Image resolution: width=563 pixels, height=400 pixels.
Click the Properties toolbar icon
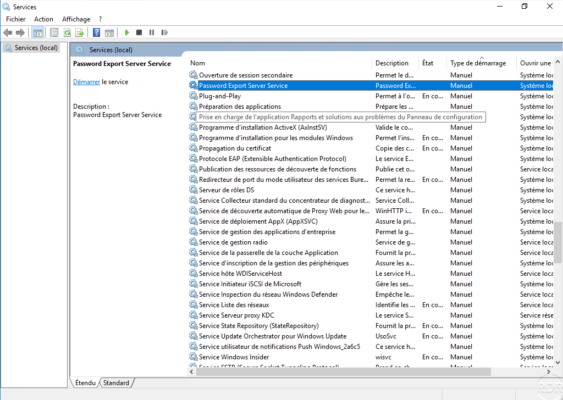[x=54, y=33]
